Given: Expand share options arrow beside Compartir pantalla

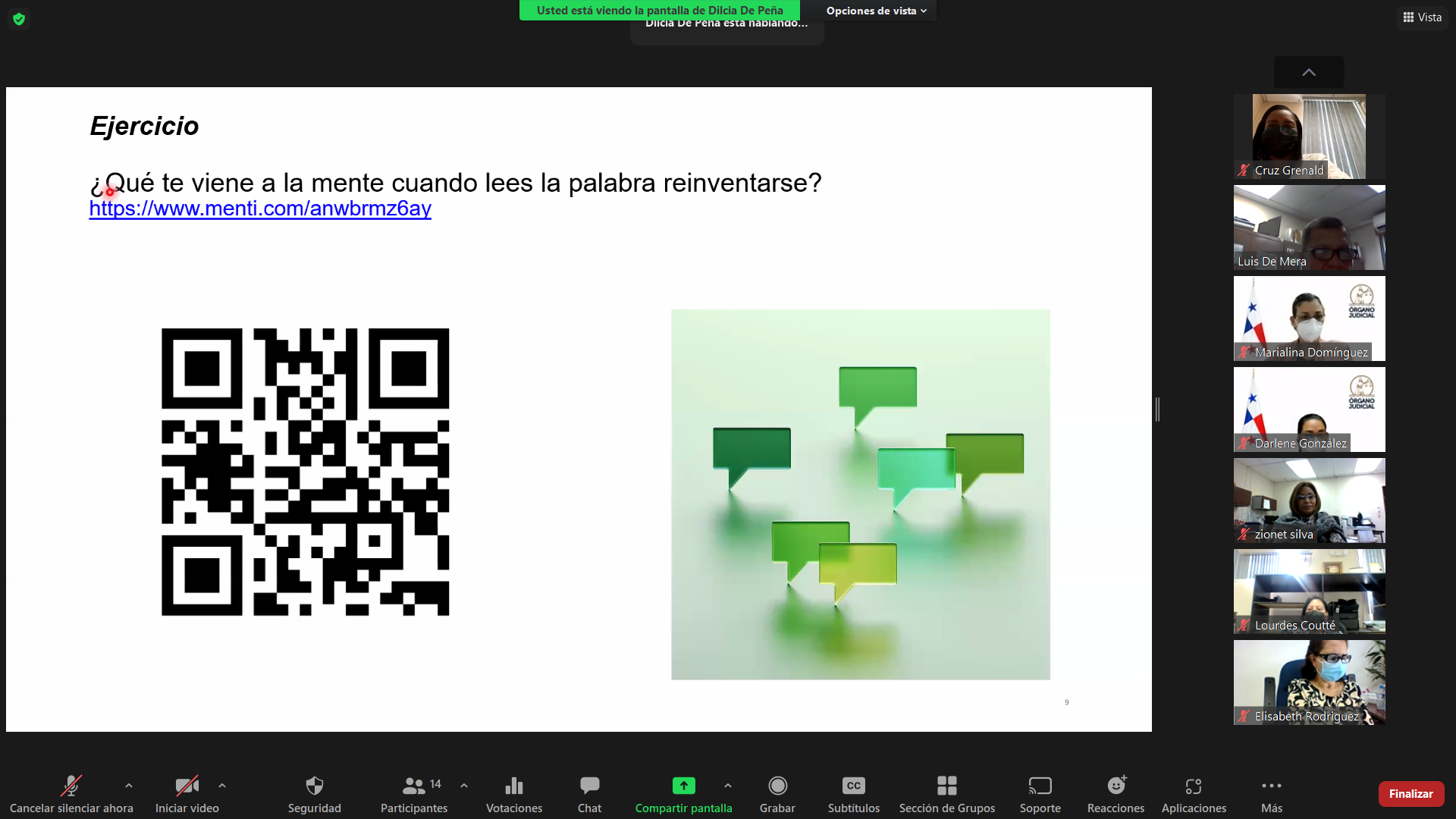Looking at the screenshot, I should pos(728,786).
